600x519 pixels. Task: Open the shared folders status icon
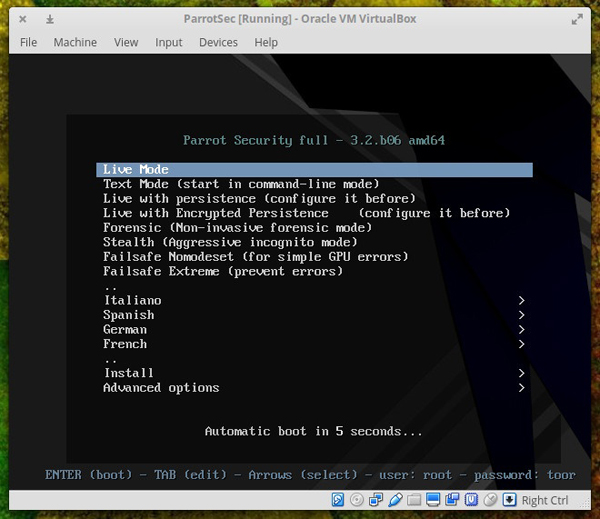pos(414,500)
